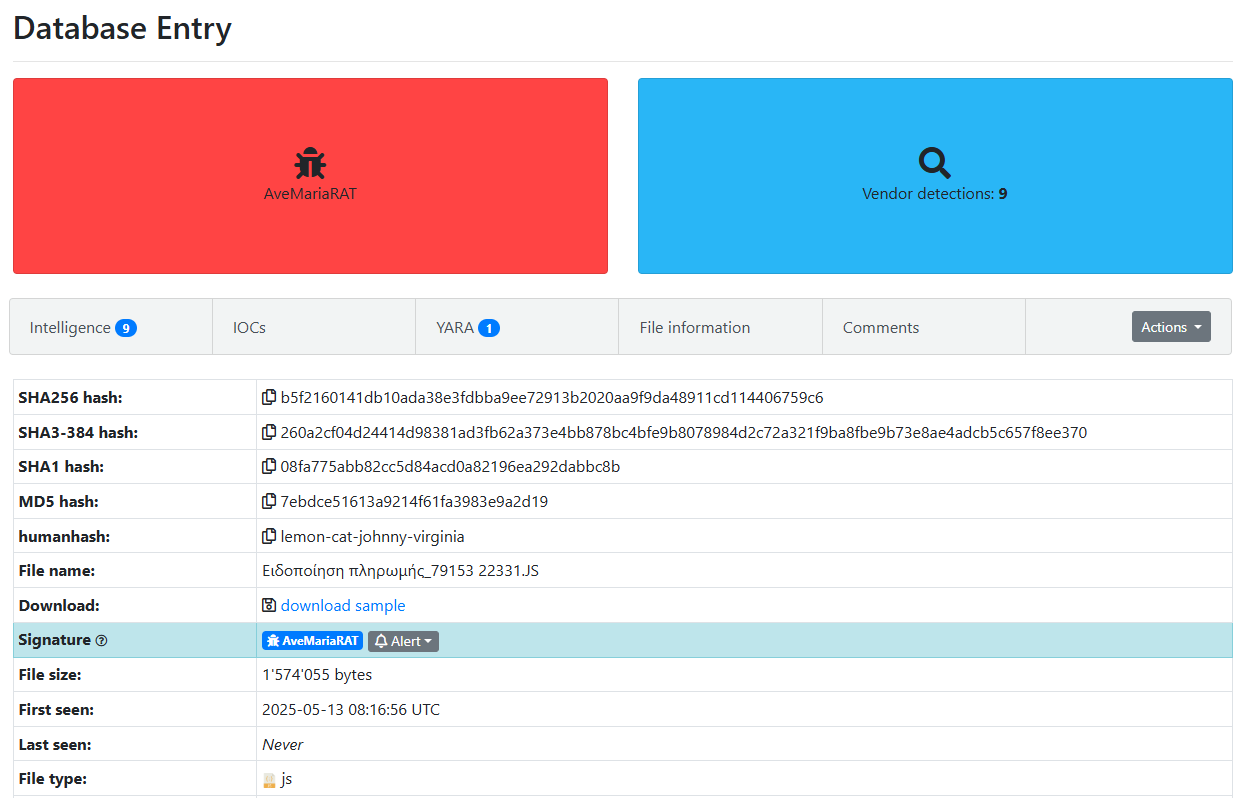Select the SHA256 hash value b5f2160141db…
Screen dimensions: 1248x798
point(552,398)
